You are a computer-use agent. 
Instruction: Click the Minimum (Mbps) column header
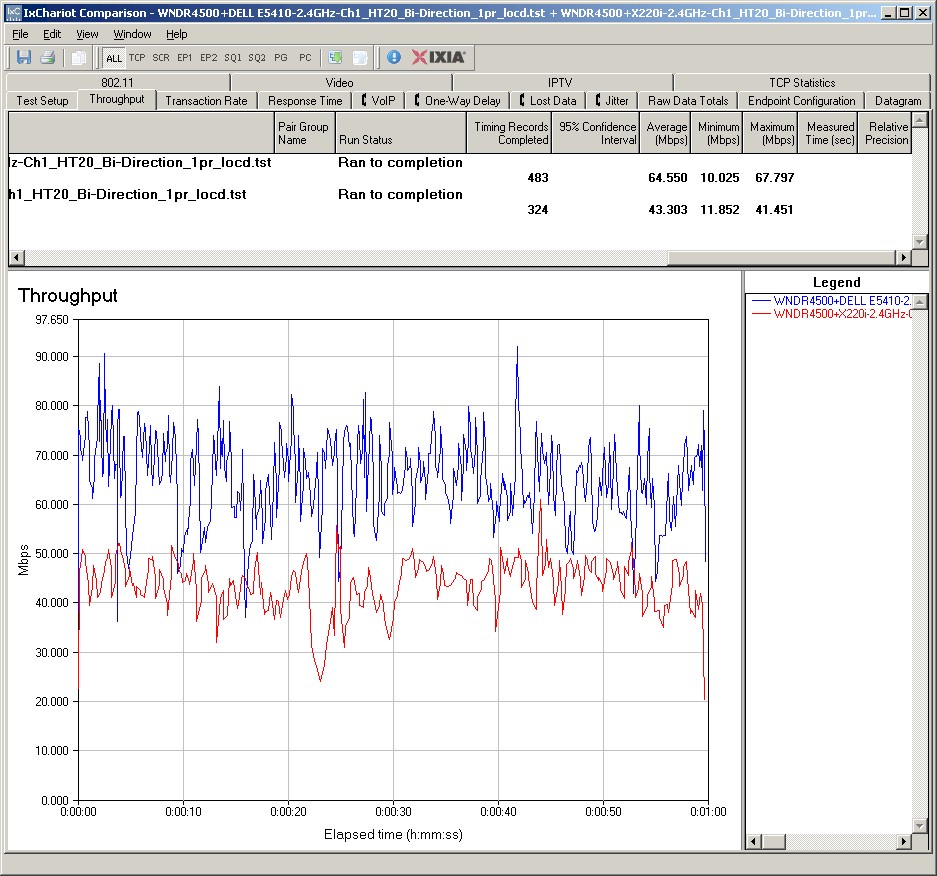(716, 133)
